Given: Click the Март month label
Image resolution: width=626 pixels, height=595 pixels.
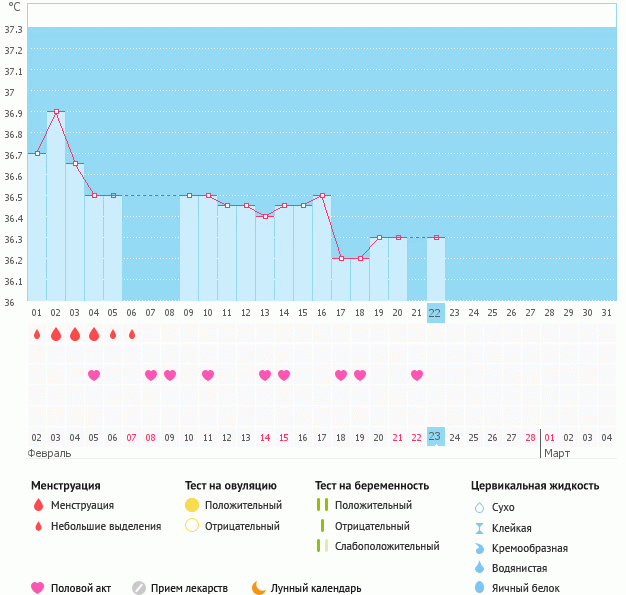Looking at the screenshot, I should click(x=556, y=453).
